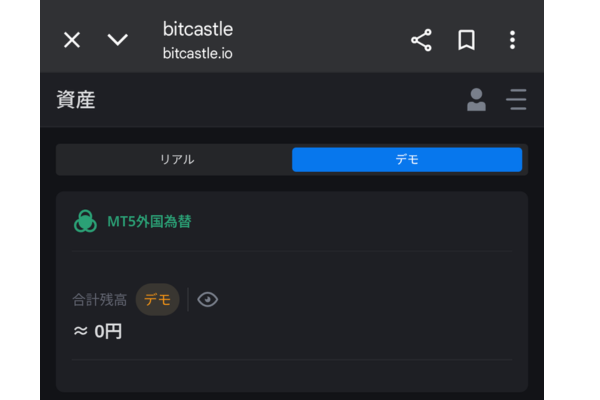Click the ≈ 0円 balance amount
Viewport: 600px width, 400px height.
point(98,331)
